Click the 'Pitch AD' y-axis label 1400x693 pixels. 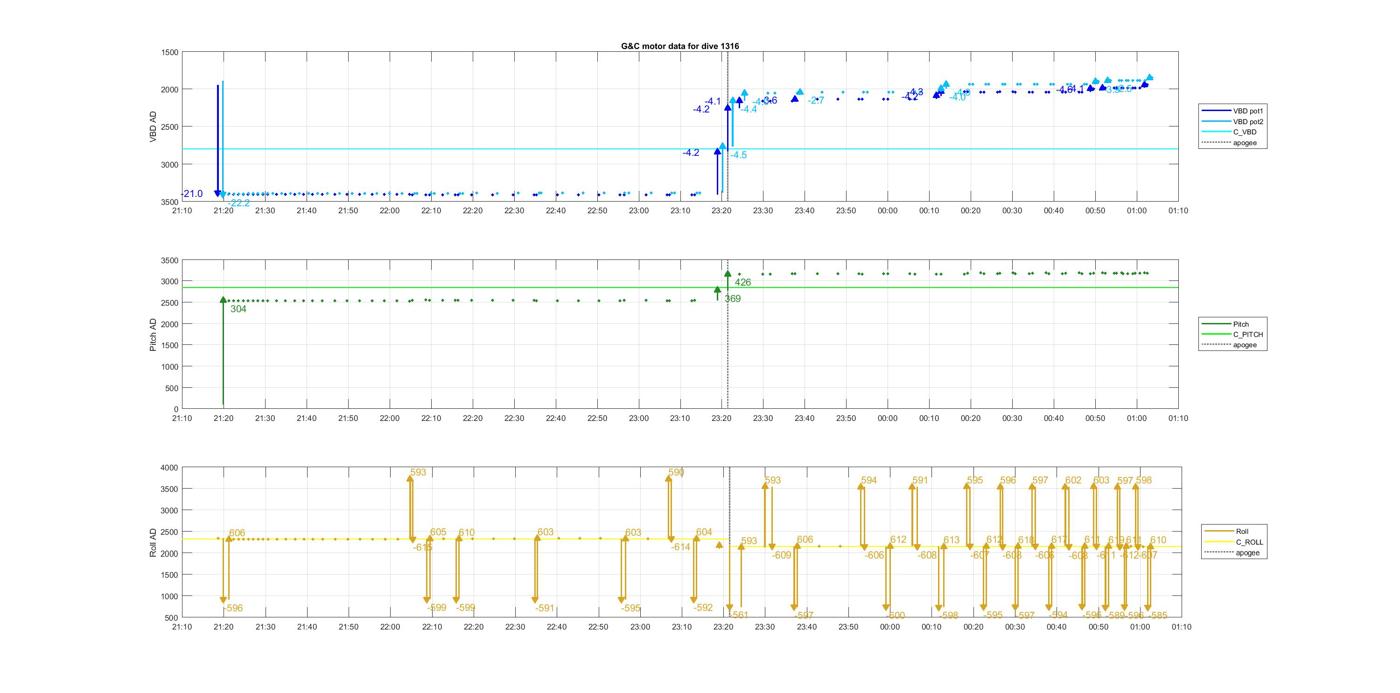[153, 333]
